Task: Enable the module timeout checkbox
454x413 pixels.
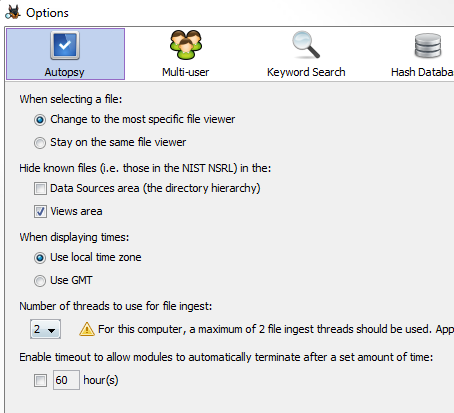Action: tap(40, 380)
